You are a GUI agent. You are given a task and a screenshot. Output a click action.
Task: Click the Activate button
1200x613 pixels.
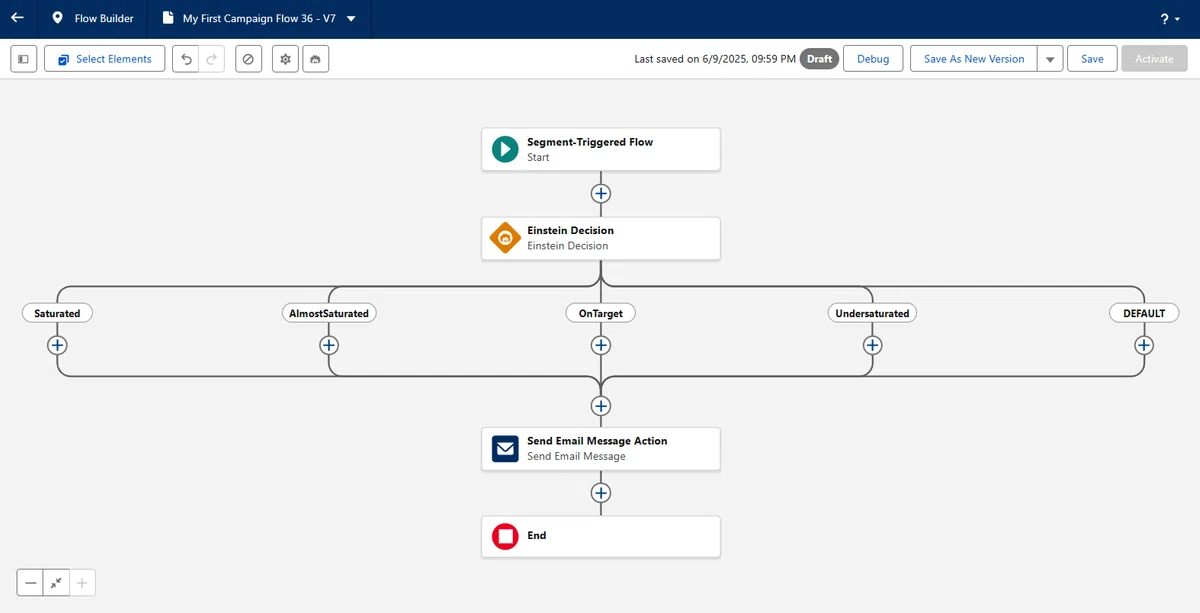click(1154, 59)
